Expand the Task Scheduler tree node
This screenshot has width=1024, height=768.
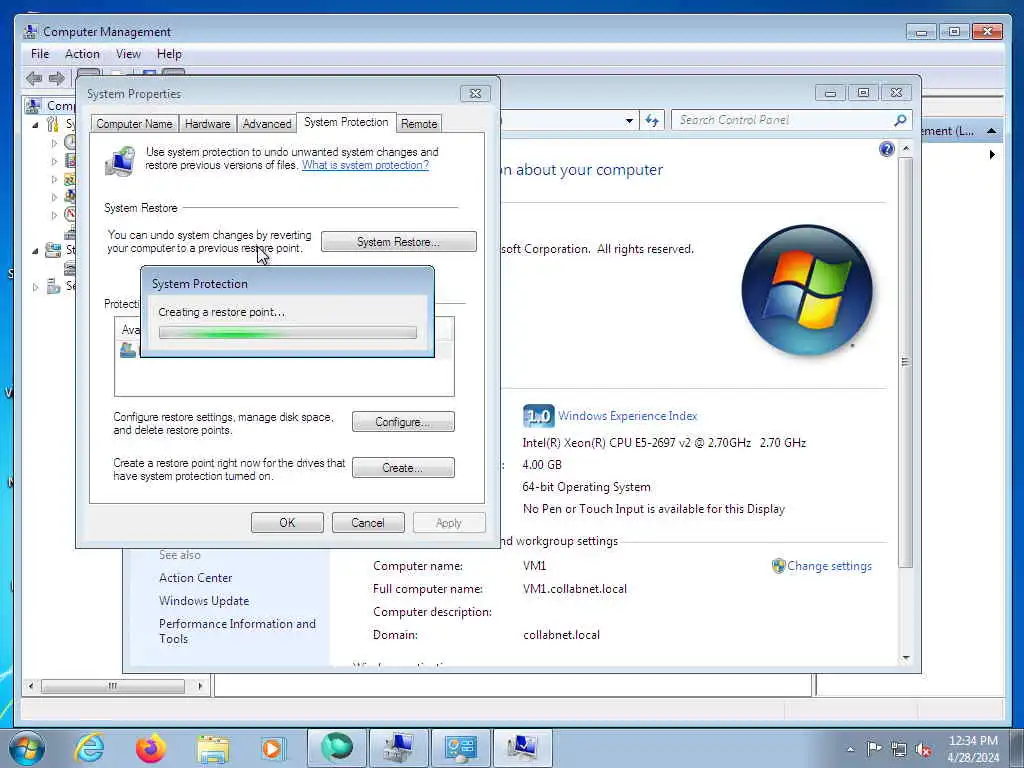click(54, 142)
